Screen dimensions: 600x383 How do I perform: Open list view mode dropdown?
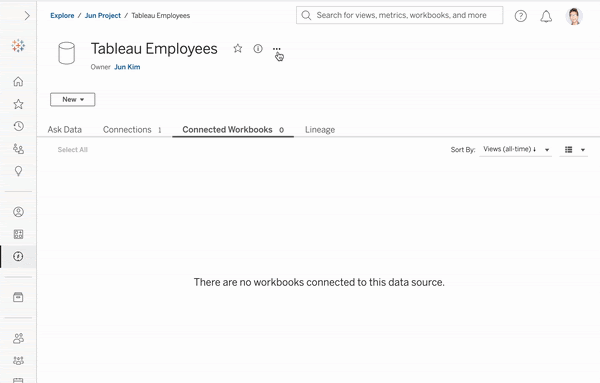[574, 150]
